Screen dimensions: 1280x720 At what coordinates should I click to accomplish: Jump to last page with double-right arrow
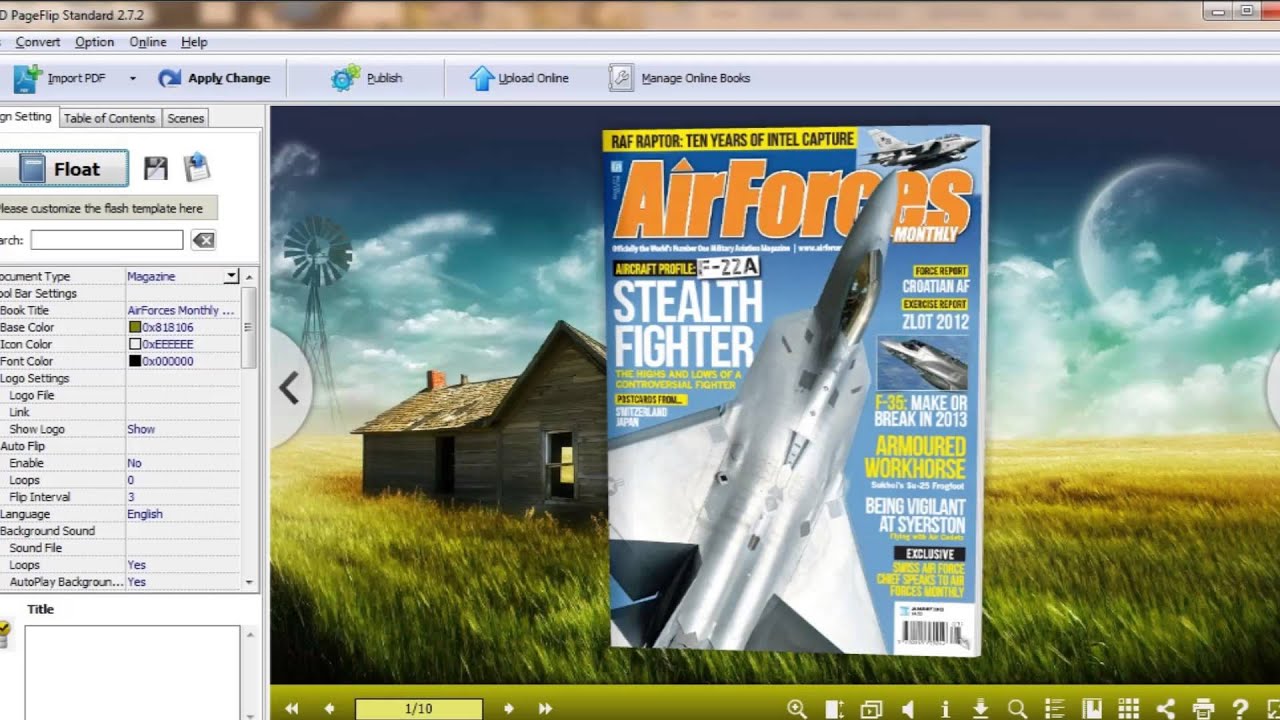[545, 709]
